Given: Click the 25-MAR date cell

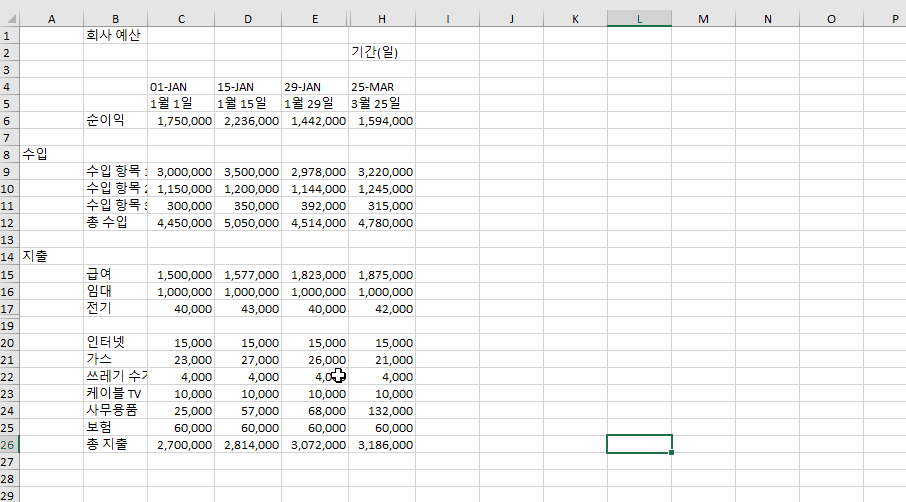Looking at the screenshot, I should [x=382, y=87].
